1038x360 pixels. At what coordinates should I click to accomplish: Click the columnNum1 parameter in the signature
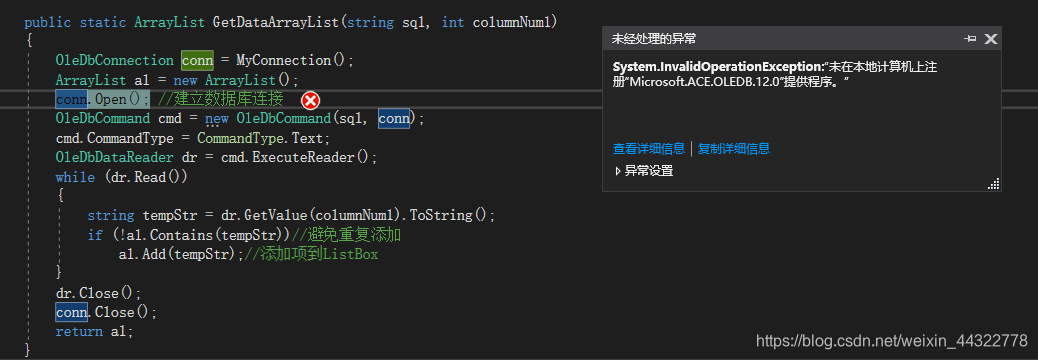(x=511, y=22)
